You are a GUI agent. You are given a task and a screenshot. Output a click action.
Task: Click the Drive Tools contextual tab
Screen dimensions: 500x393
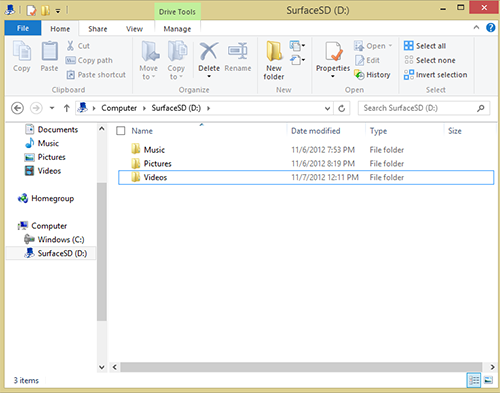pyautogui.click(x=177, y=12)
